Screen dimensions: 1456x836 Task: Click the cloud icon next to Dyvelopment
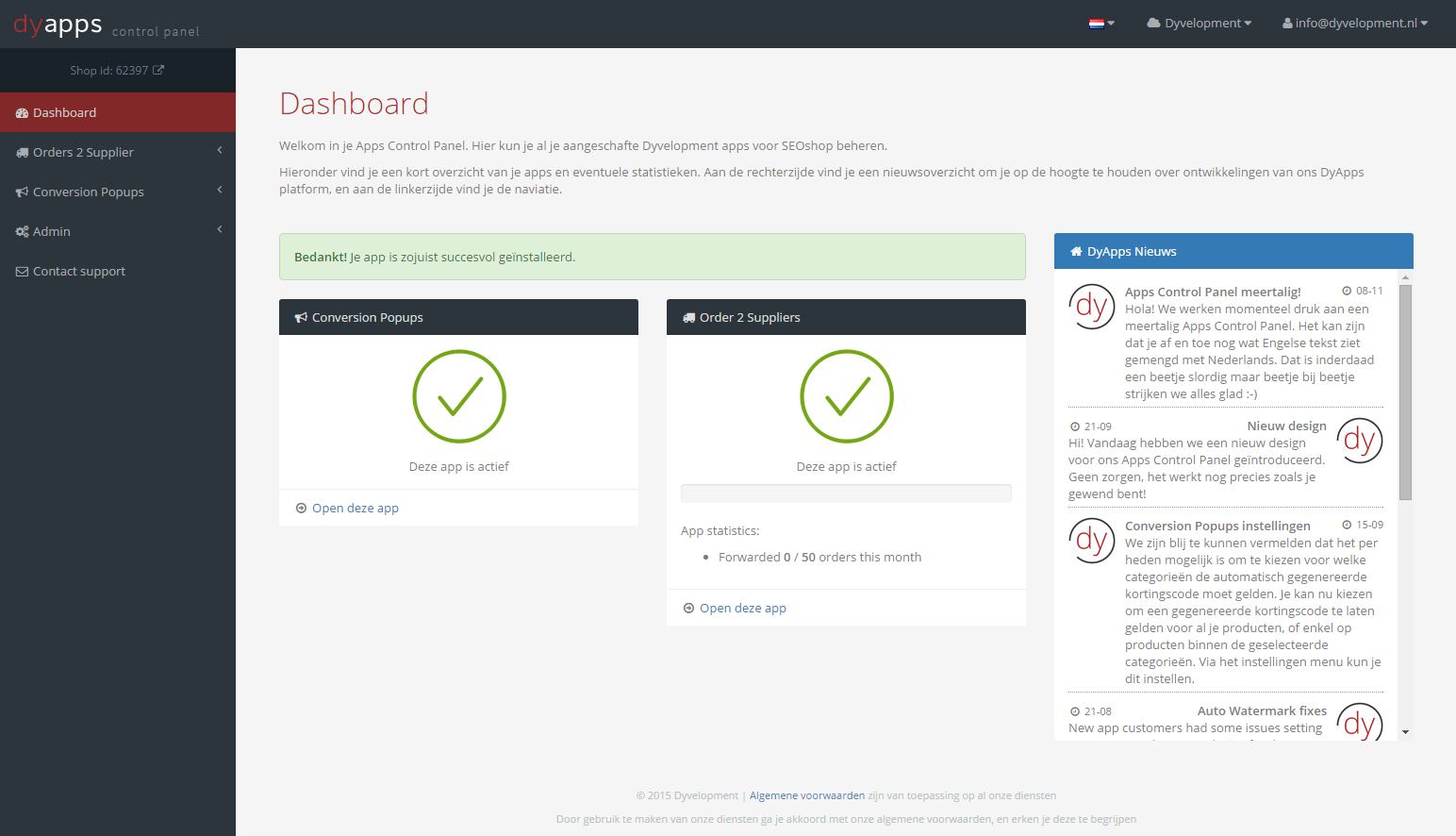point(1153,23)
